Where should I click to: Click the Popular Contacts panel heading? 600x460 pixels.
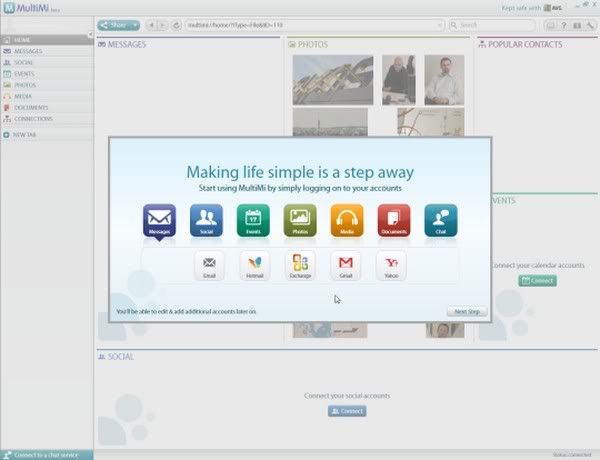[520, 44]
